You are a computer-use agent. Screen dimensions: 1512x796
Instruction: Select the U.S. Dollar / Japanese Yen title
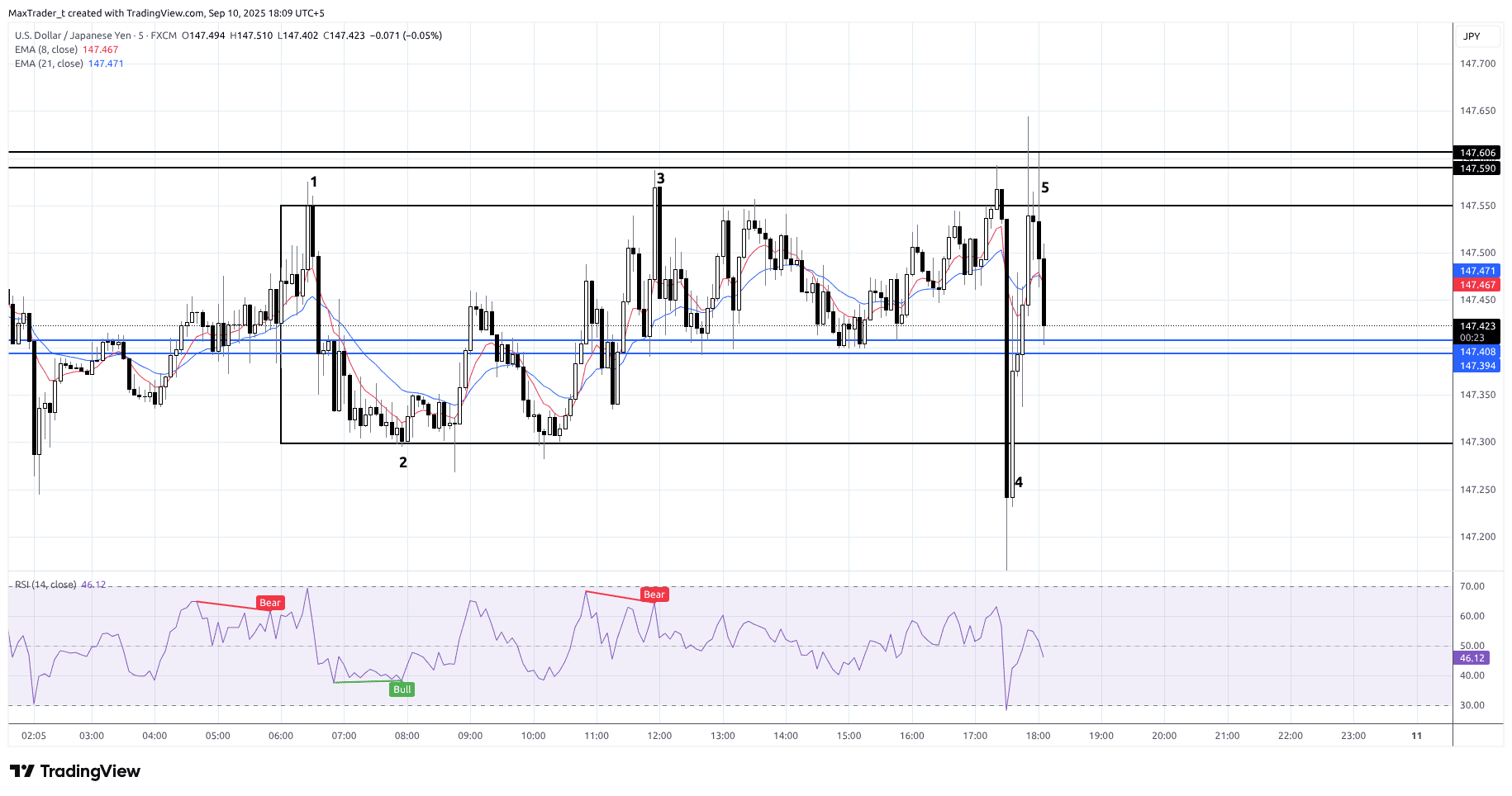click(73, 36)
